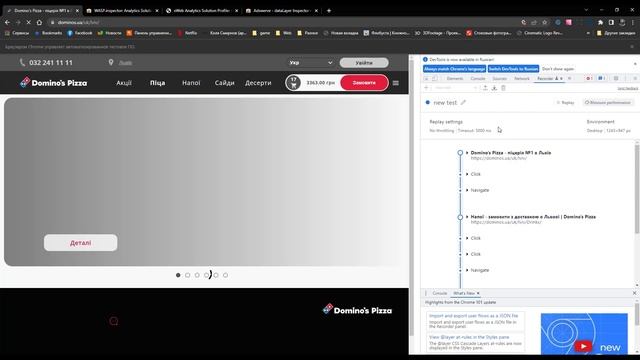Close the DevTools bottom drawer
640x360 pixels.
pos(634,293)
